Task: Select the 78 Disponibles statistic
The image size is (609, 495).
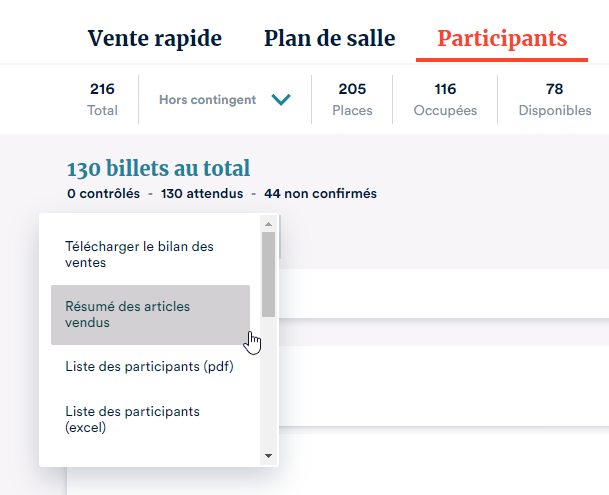Action: (x=554, y=99)
